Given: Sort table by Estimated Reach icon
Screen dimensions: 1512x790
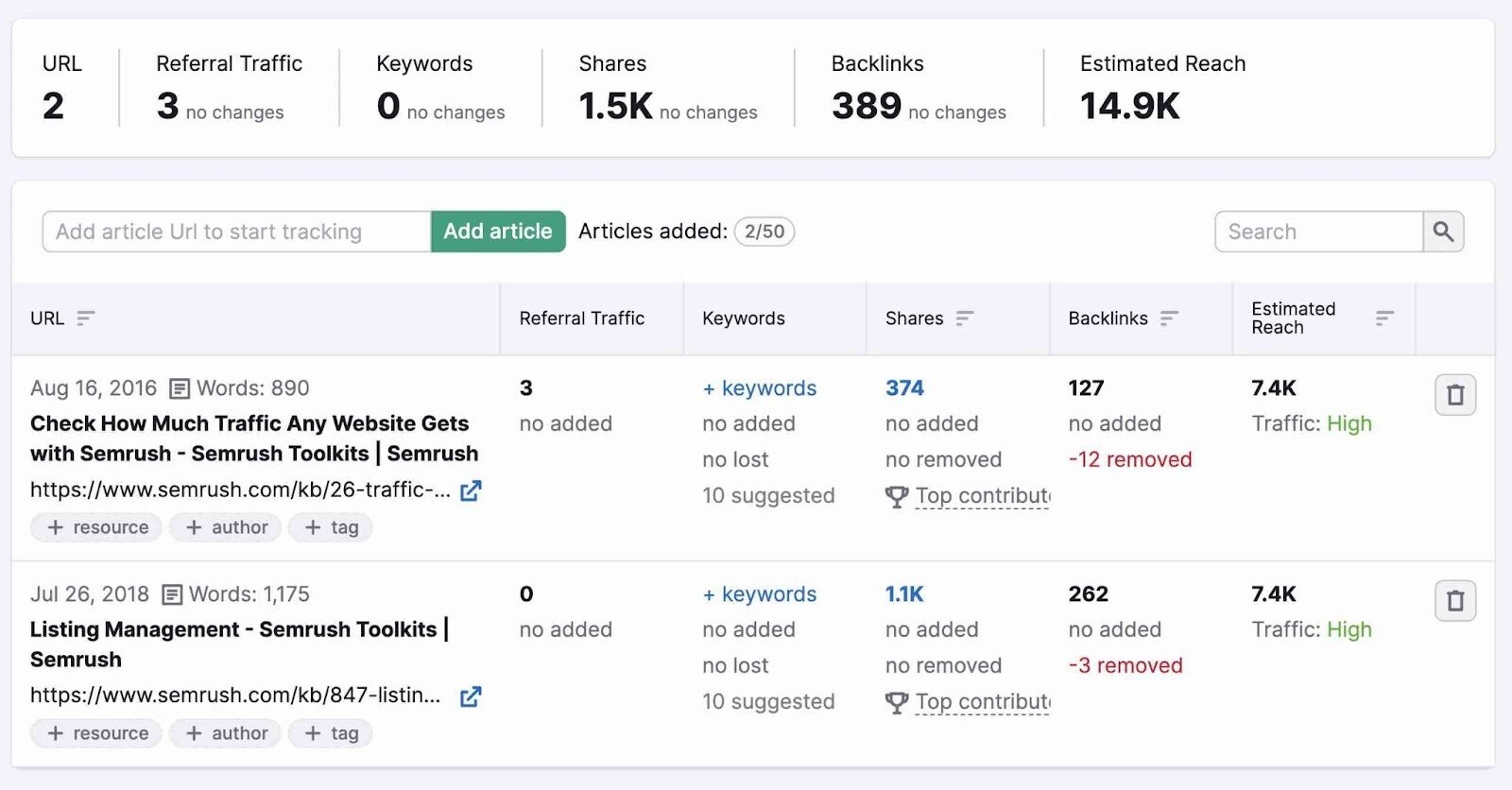Looking at the screenshot, I should (1385, 318).
